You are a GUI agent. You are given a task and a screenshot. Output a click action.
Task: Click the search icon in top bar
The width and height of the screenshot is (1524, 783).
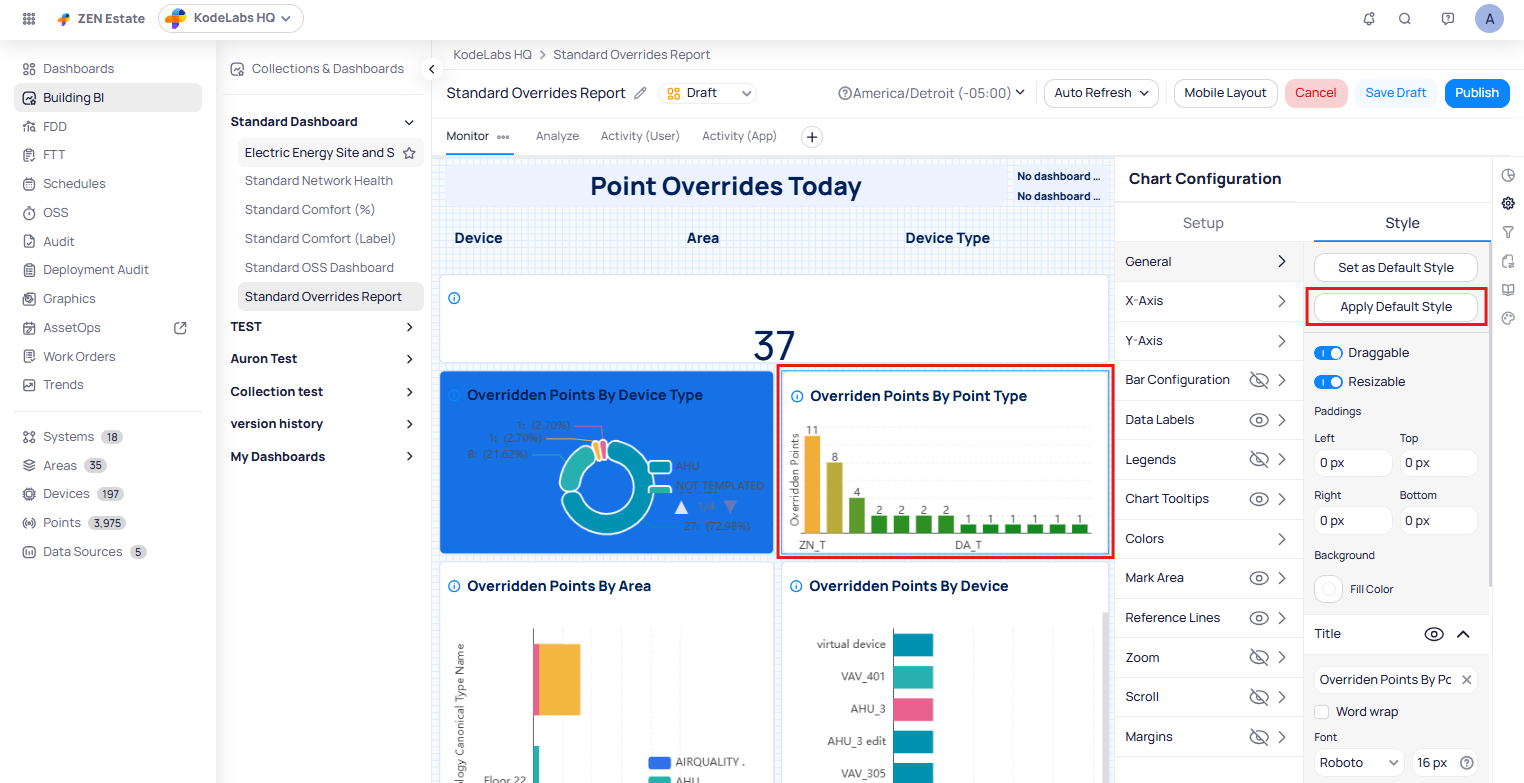(1405, 19)
